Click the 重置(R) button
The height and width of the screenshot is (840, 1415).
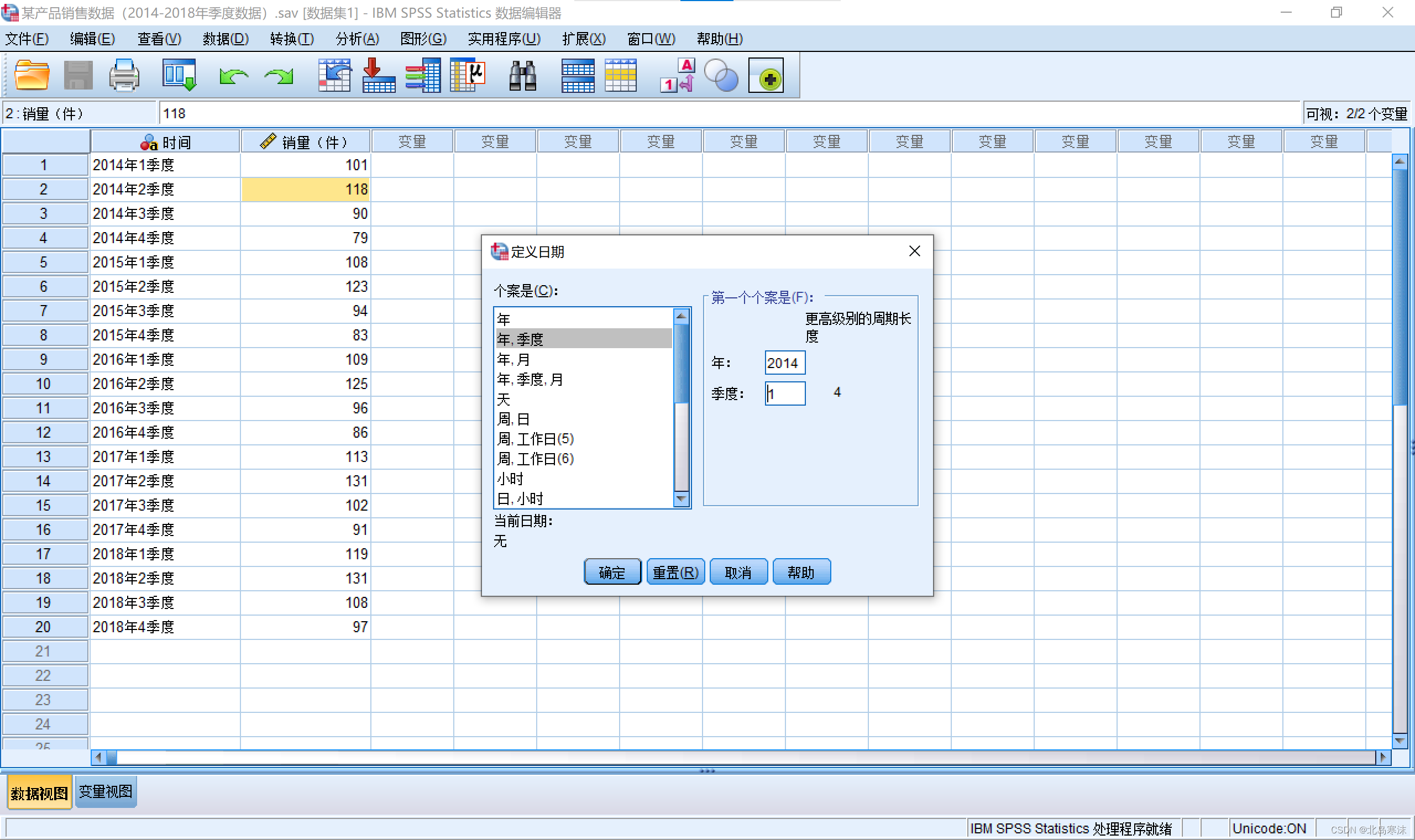click(675, 573)
